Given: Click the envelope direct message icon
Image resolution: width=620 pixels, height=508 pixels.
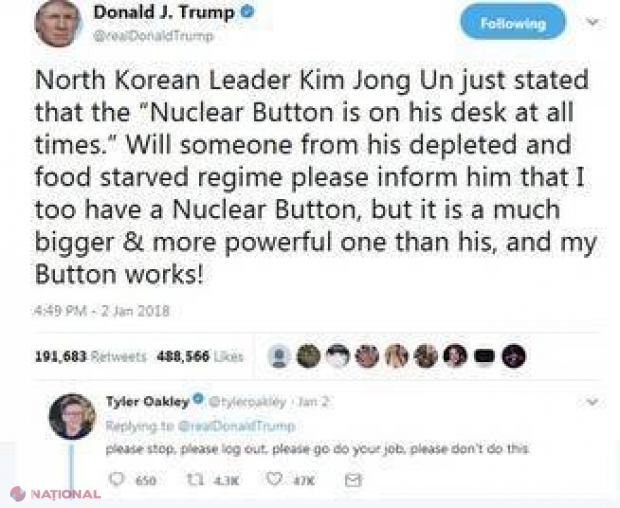Looking at the screenshot, I should (x=353, y=480).
